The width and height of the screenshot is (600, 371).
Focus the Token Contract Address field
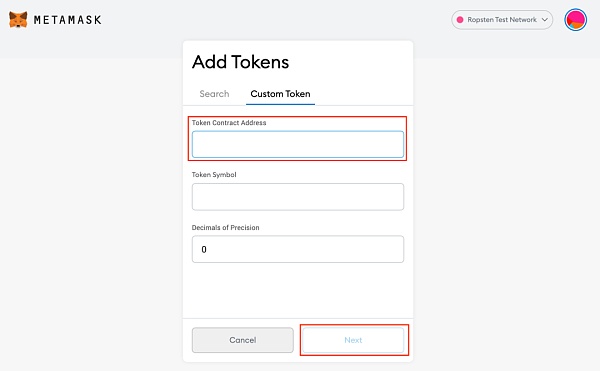pos(298,144)
